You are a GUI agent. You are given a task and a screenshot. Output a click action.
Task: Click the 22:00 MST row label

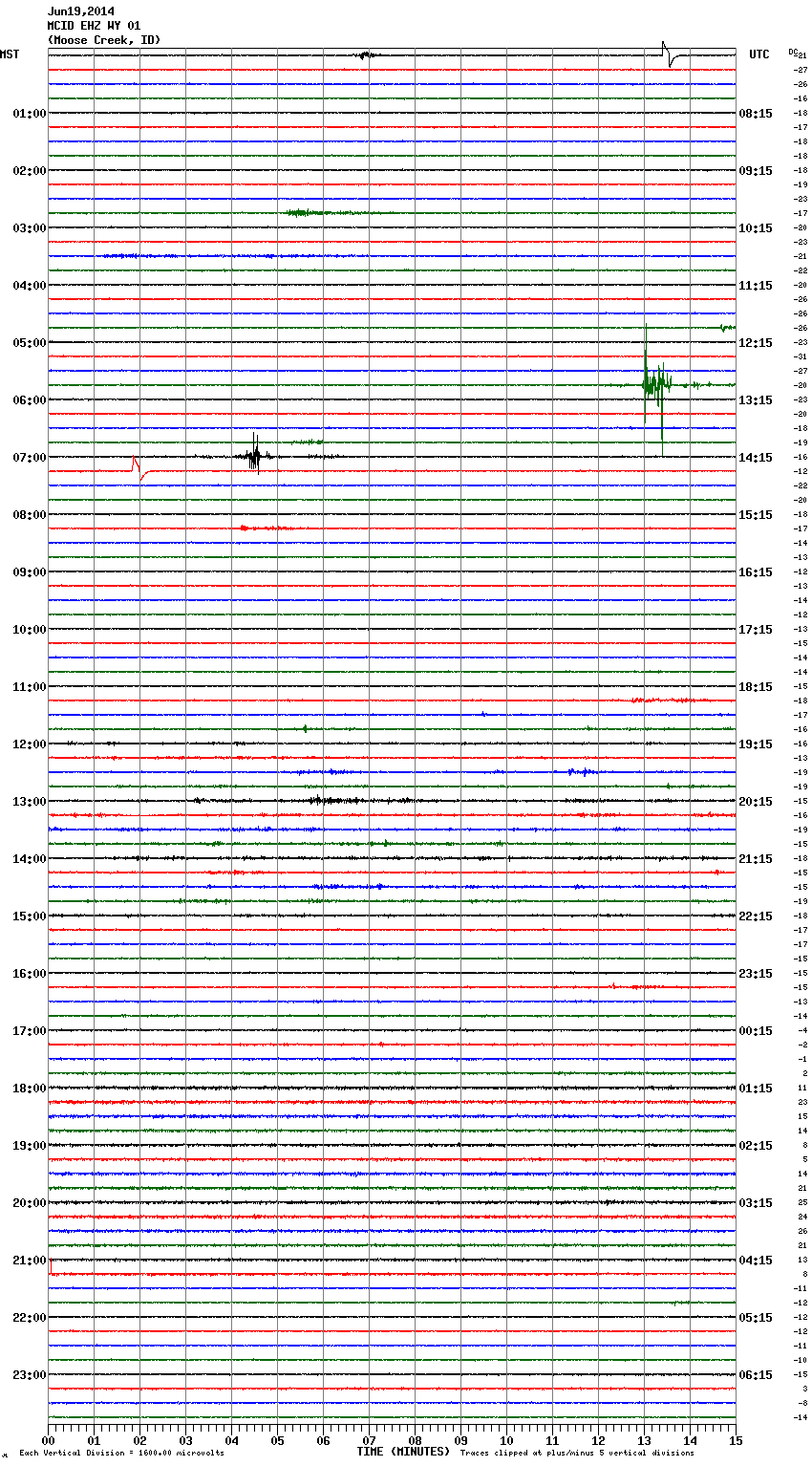point(30,1318)
